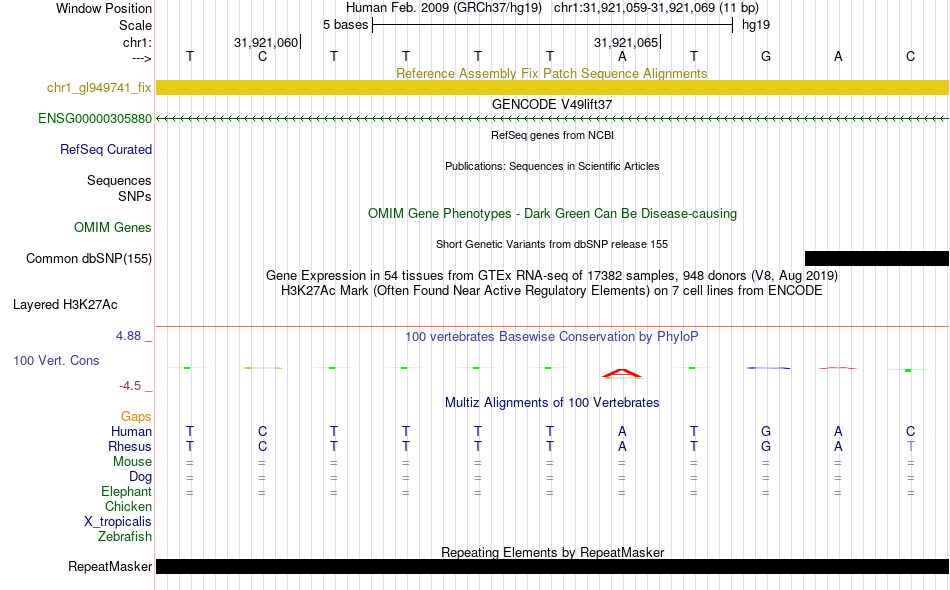Select the Dog species row label

[140, 477]
